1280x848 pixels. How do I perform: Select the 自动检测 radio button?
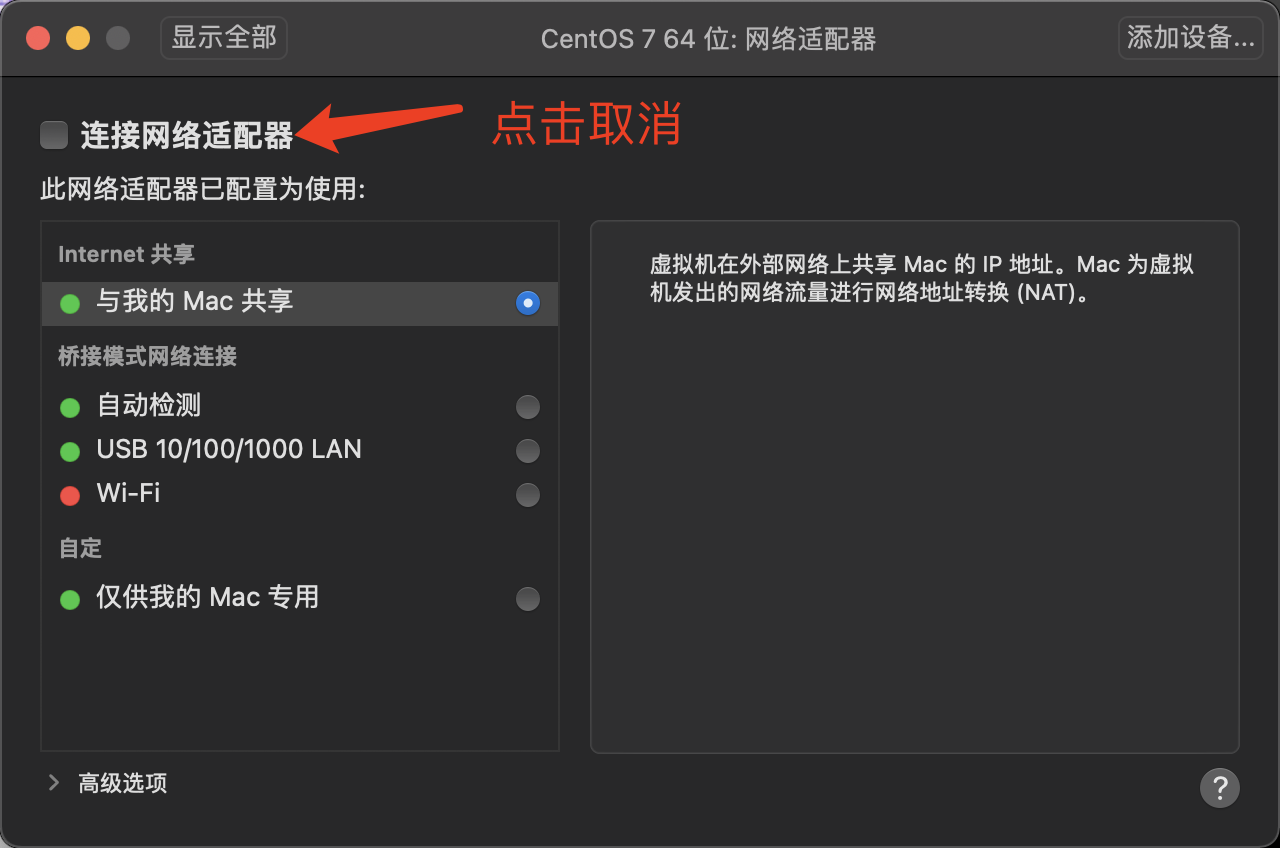528,407
